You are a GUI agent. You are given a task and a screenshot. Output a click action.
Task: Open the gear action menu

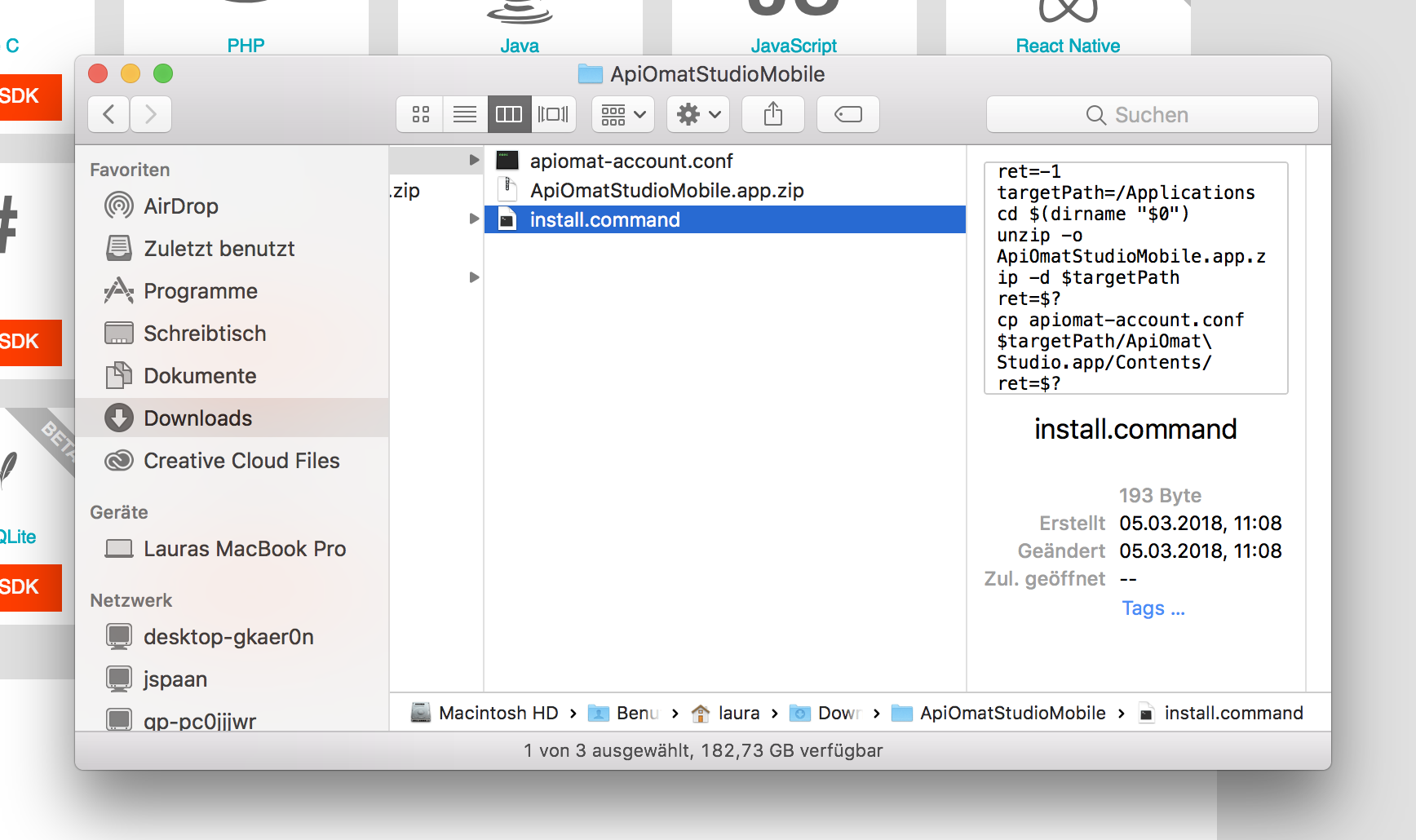(x=698, y=114)
